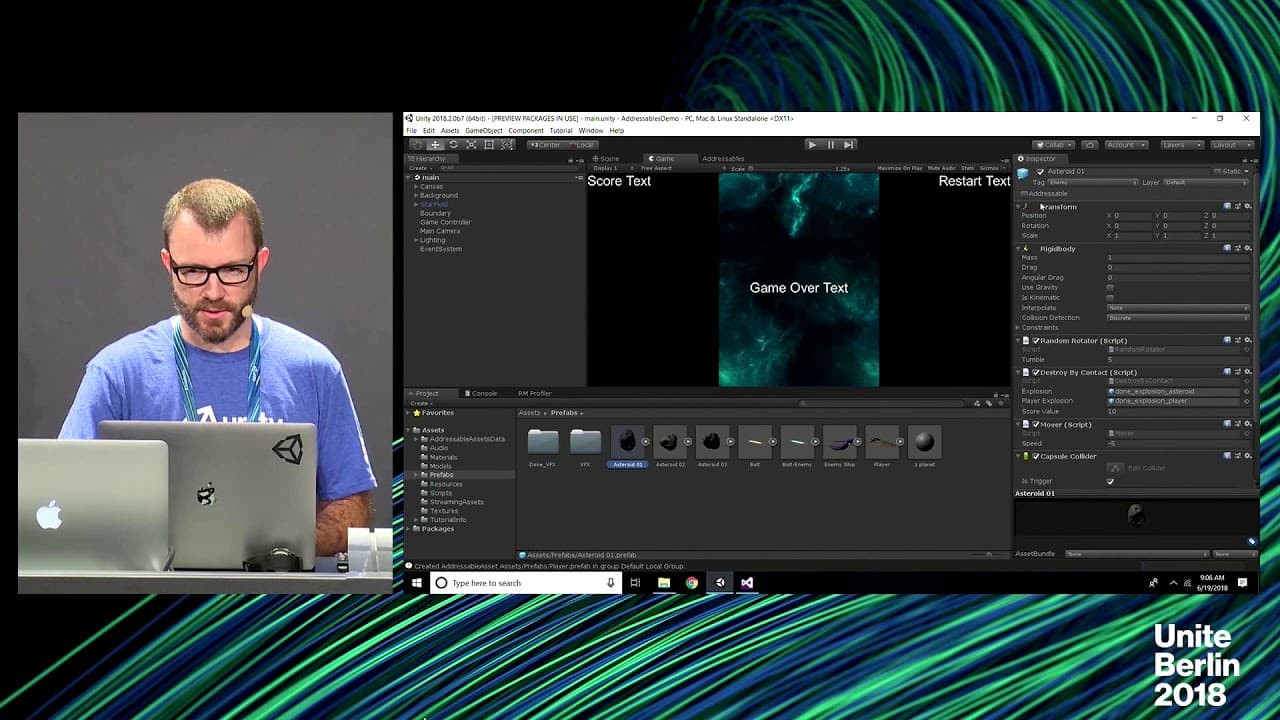Open the Collision Detection dropdown
Screen dimensions: 1280x720
click(1178, 318)
